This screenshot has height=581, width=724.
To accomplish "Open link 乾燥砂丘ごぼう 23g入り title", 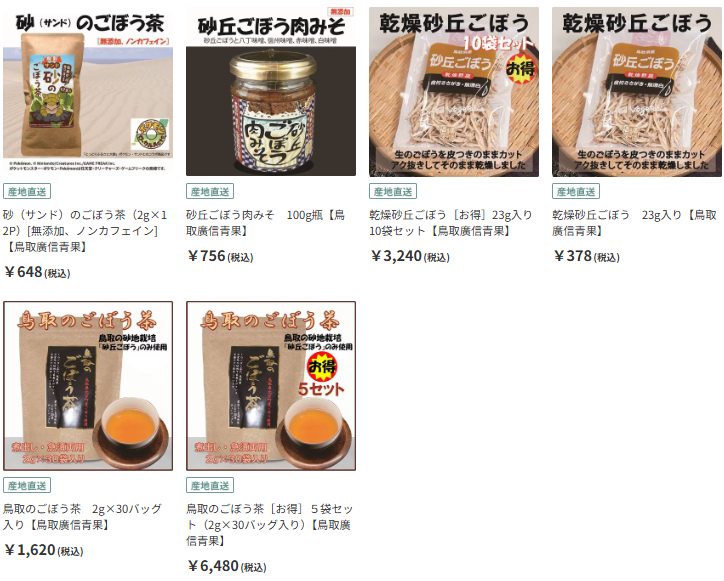I will (x=634, y=223).
